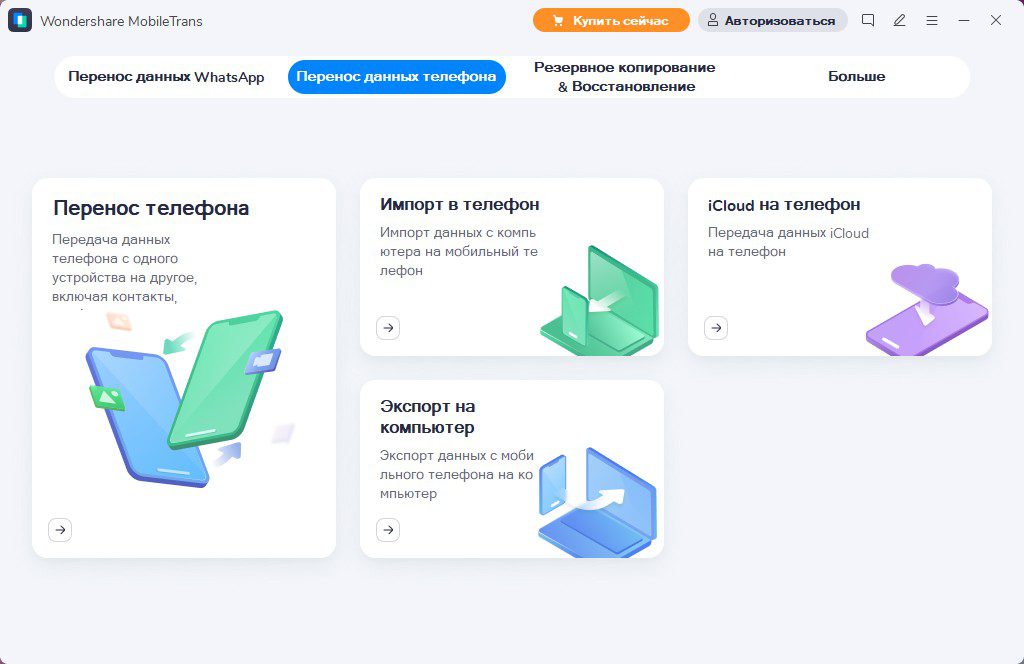This screenshot has height=664, width=1024.
Task: Click the arrow icon under Перенос телефона
Action: click(x=60, y=530)
